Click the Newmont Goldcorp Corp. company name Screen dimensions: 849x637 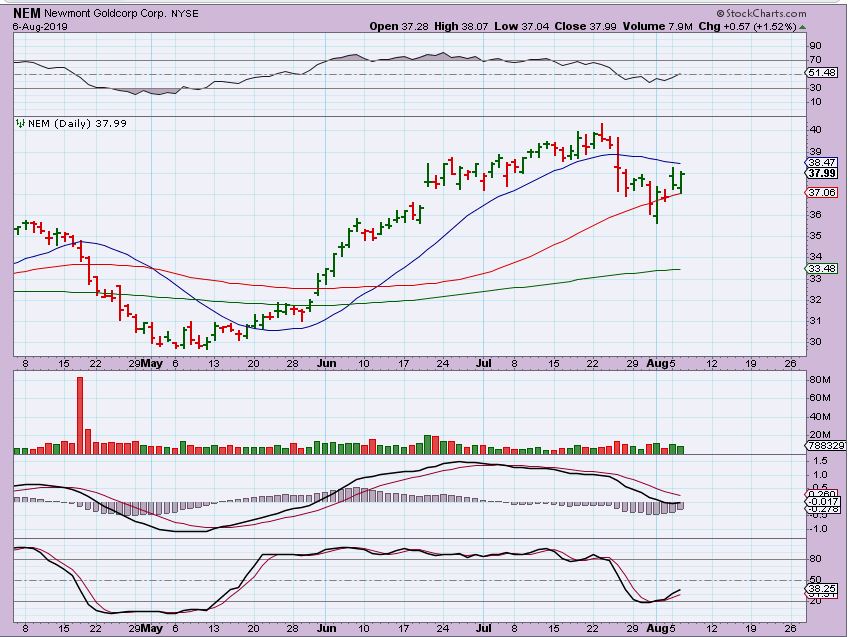[106, 14]
